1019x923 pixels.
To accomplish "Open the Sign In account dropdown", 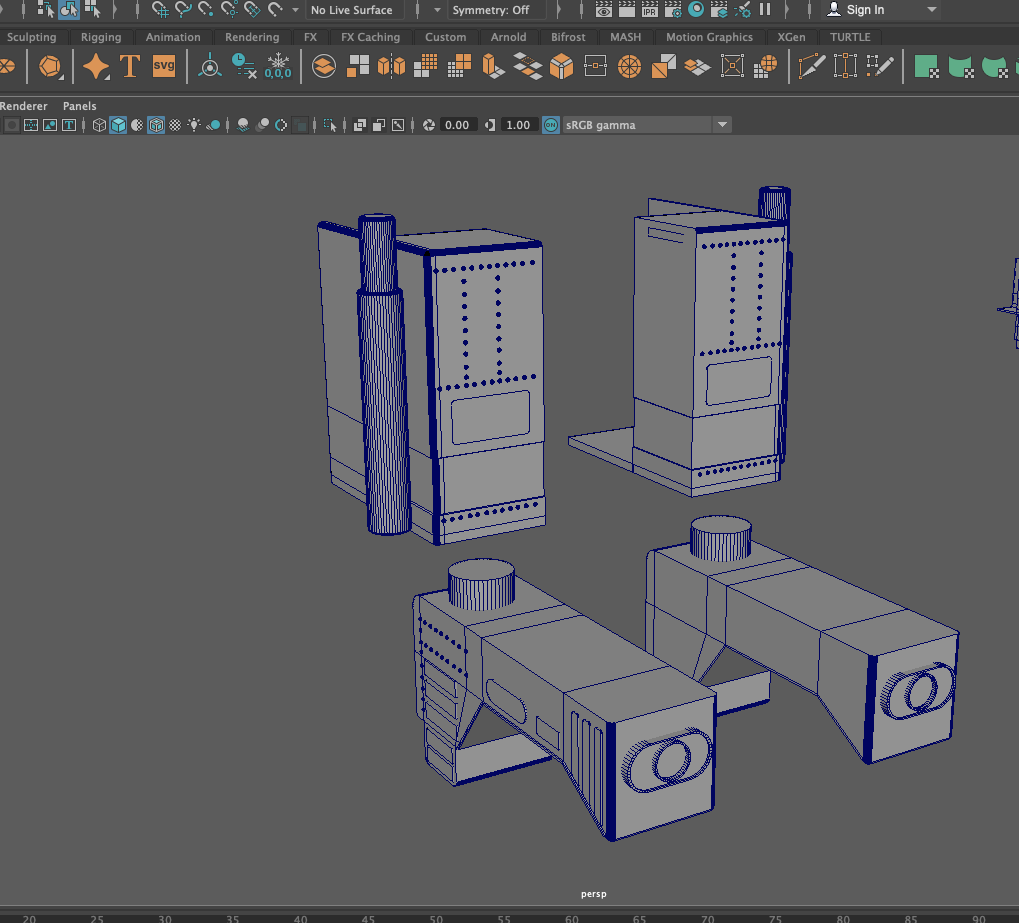I will coord(882,10).
